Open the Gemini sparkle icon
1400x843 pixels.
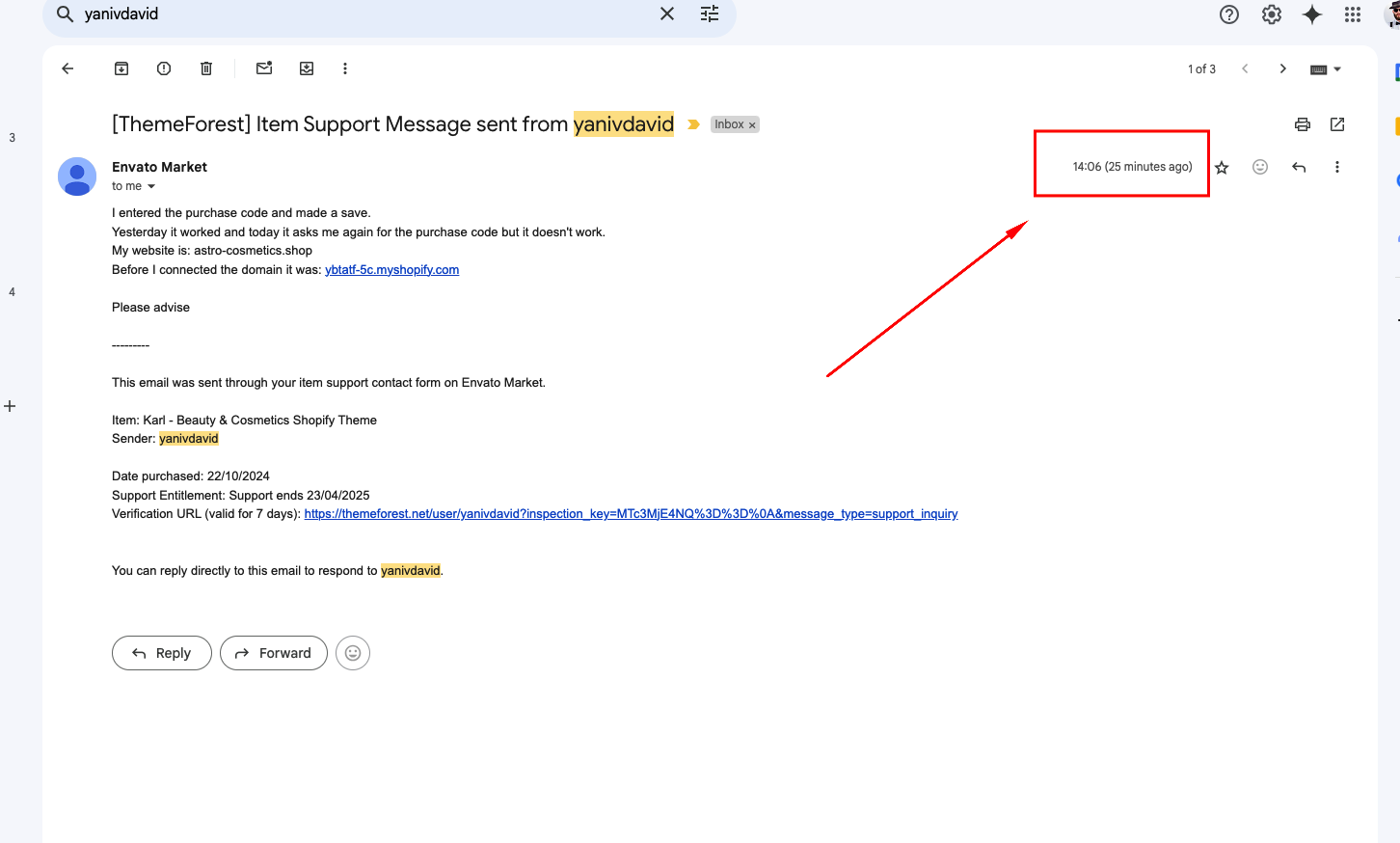pos(1312,14)
